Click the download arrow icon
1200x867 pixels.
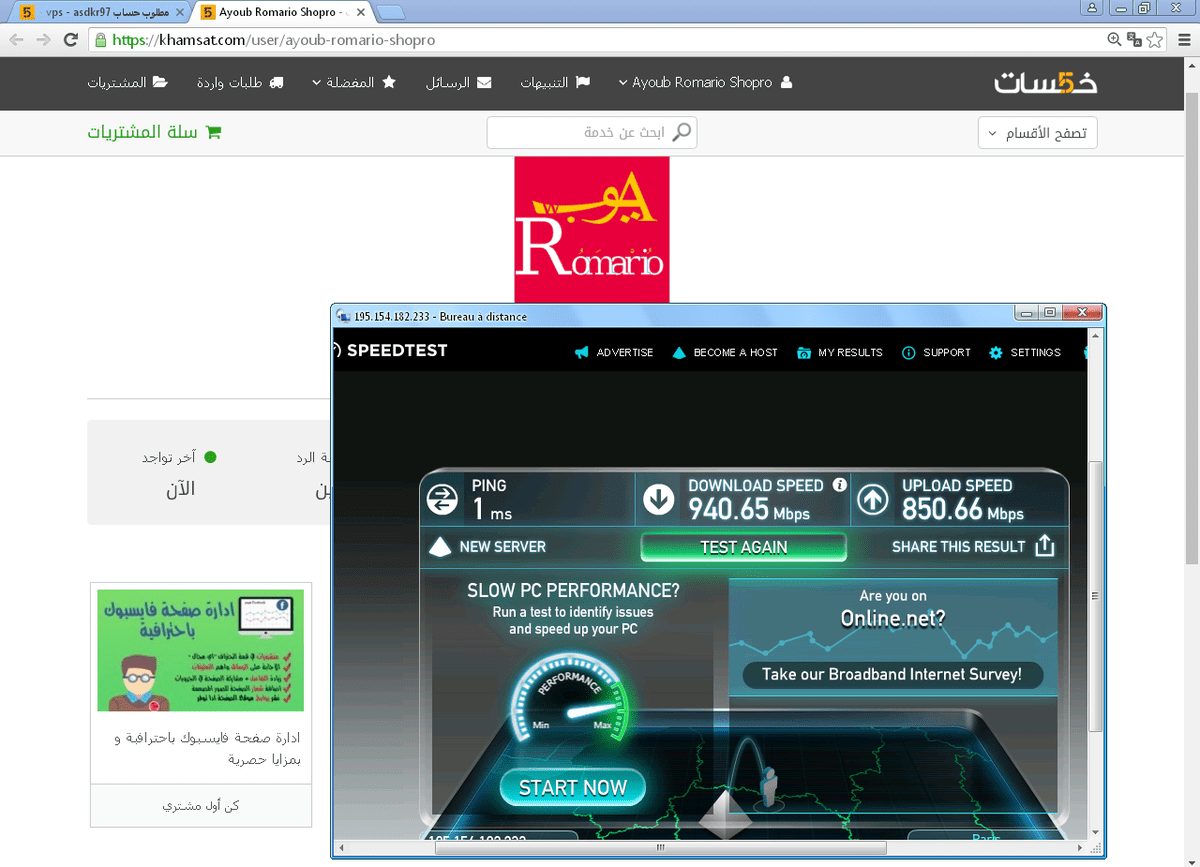(x=659, y=499)
